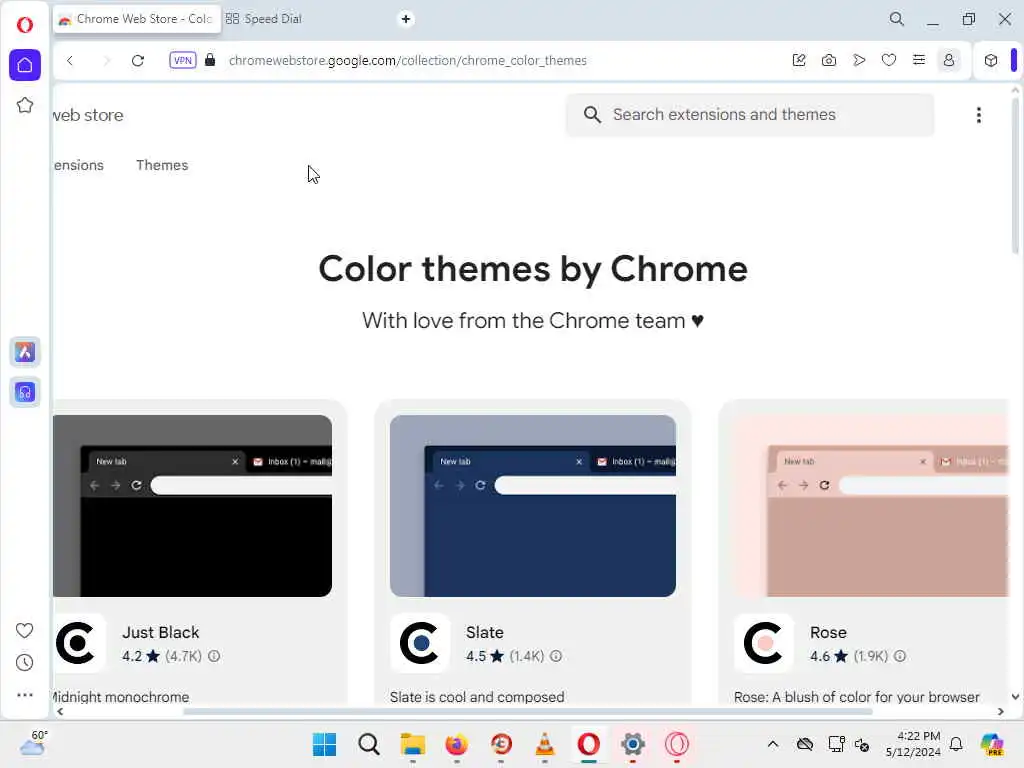The width and height of the screenshot is (1024, 768).
Task: Open the Opera main menu logo
Action: coord(25,25)
